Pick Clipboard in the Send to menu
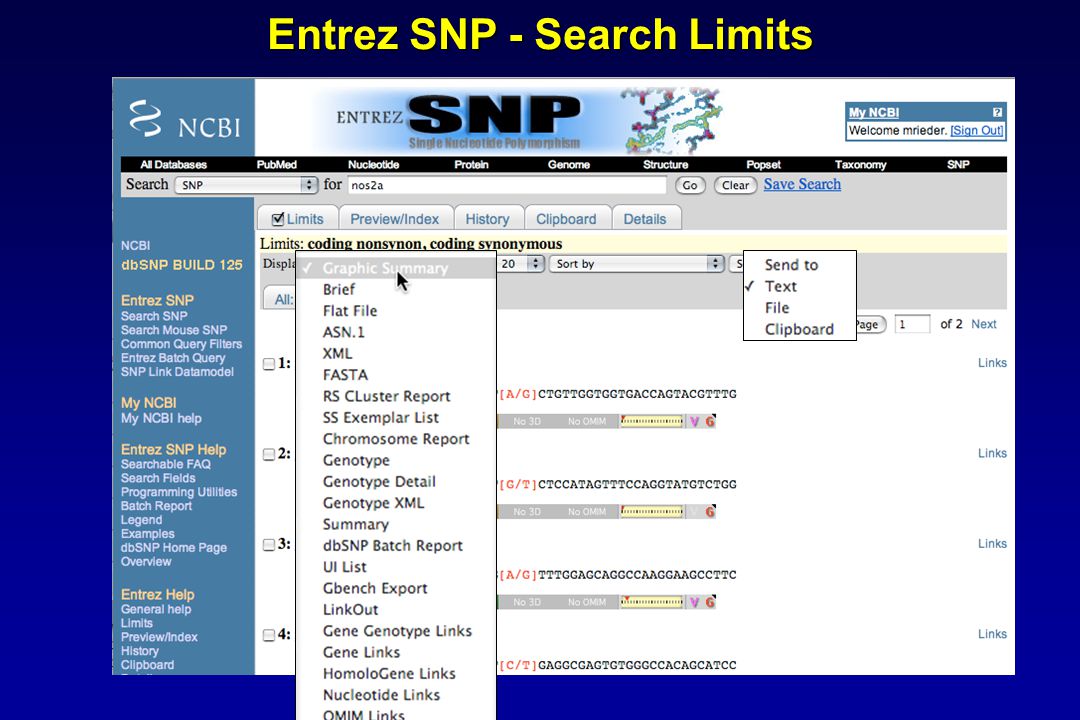The width and height of the screenshot is (1080, 720). coord(799,329)
